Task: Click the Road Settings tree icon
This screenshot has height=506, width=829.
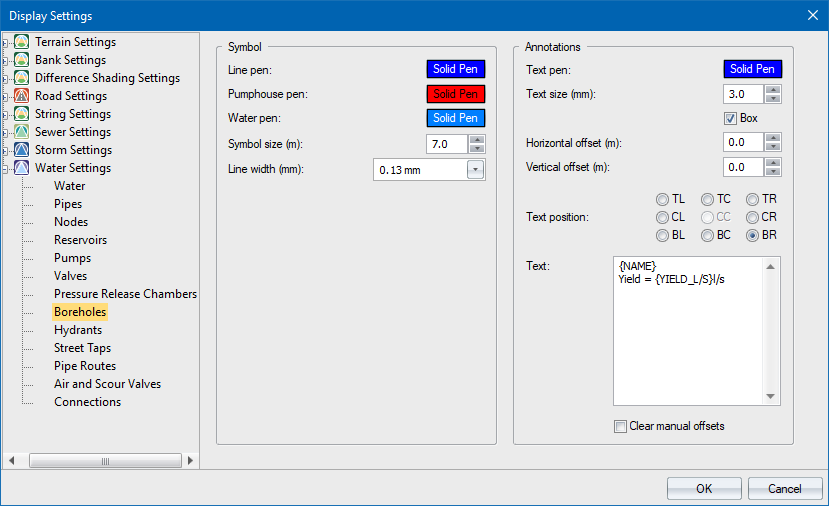Action: [x=22, y=96]
